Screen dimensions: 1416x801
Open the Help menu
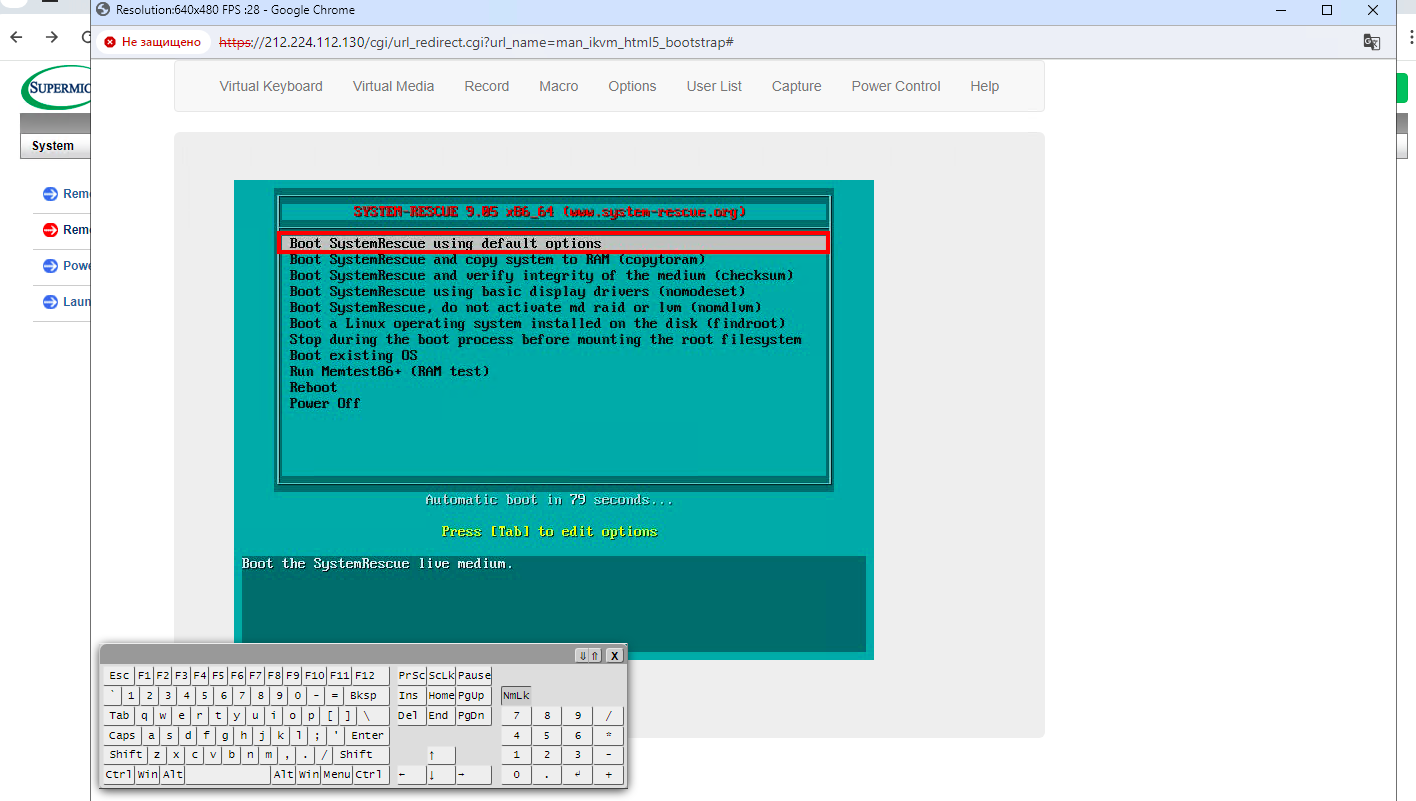pos(984,86)
